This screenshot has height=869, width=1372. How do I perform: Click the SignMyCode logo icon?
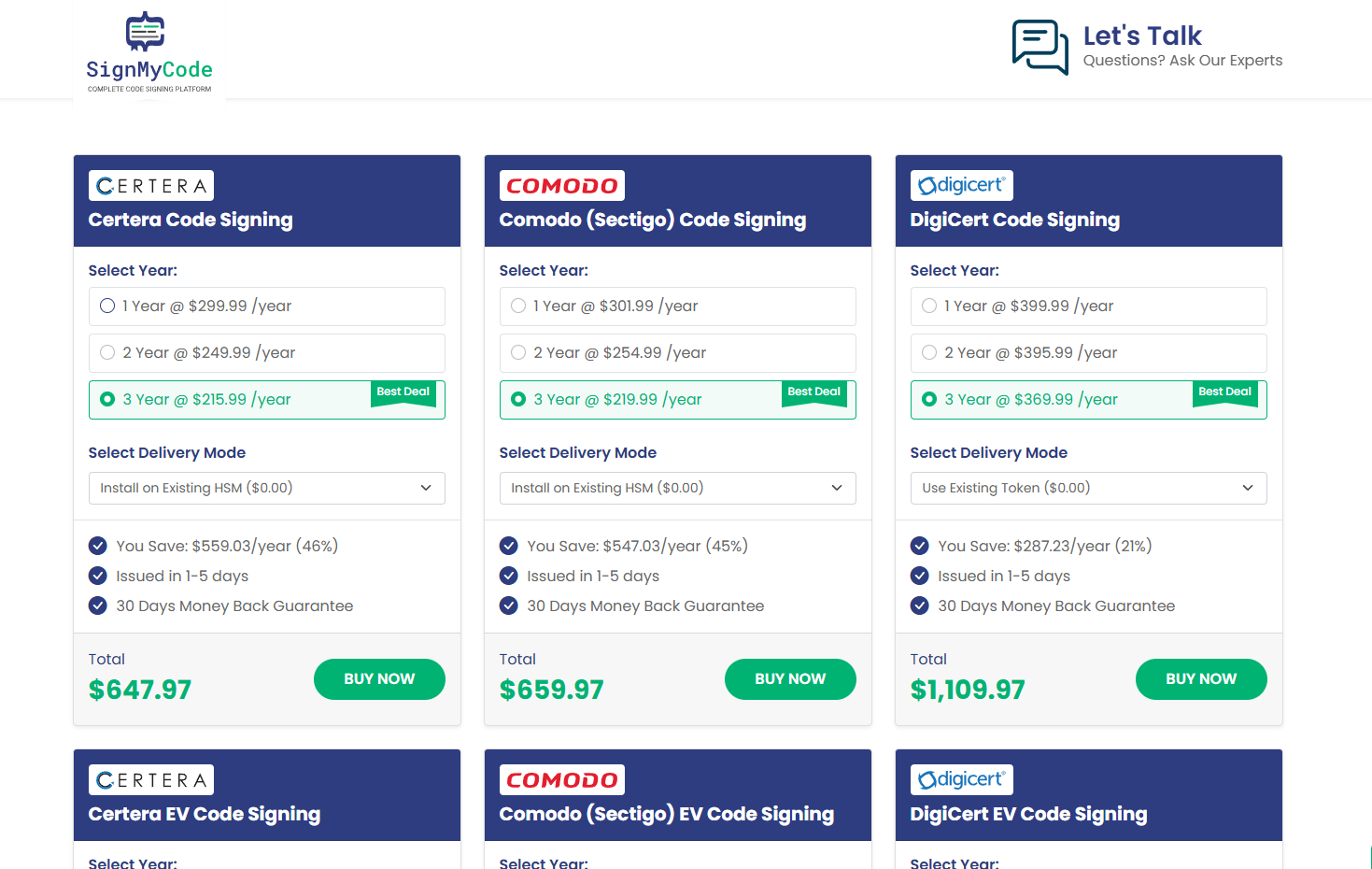point(146,32)
